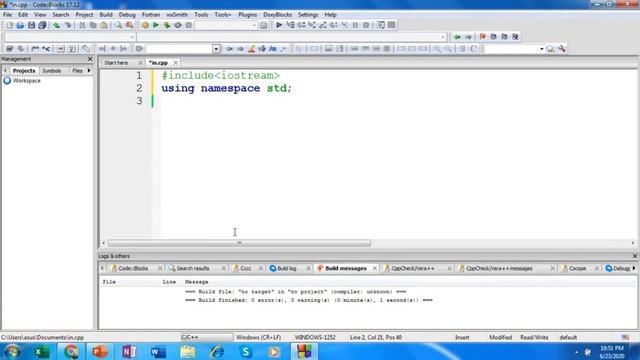The height and width of the screenshot is (360, 640).
Task: Close the in.cpp editor tab
Action: [176, 63]
